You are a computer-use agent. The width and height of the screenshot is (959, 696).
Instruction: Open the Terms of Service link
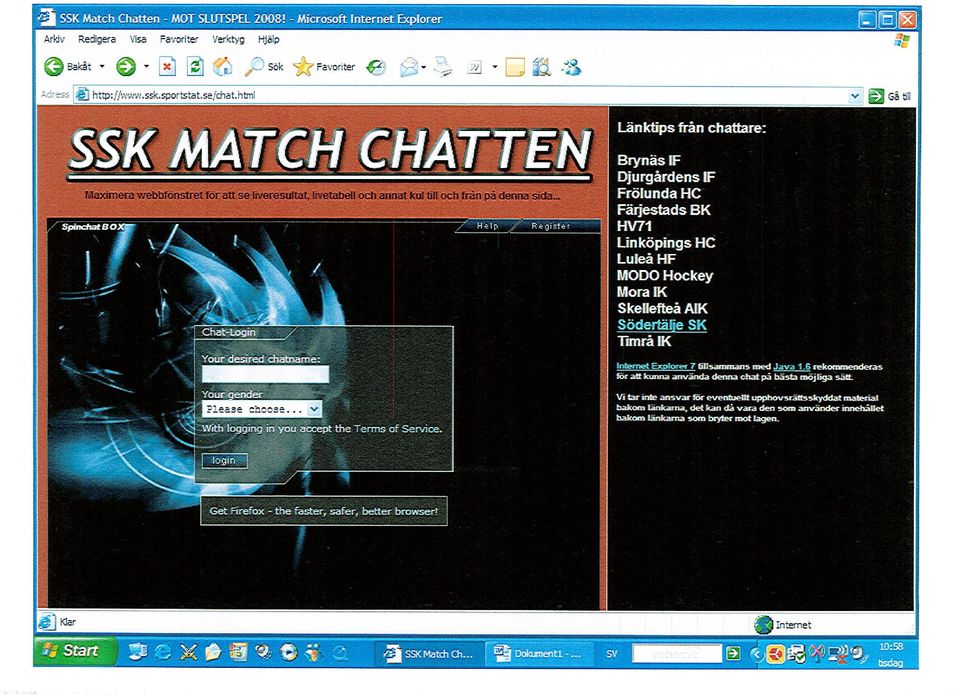coord(397,429)
